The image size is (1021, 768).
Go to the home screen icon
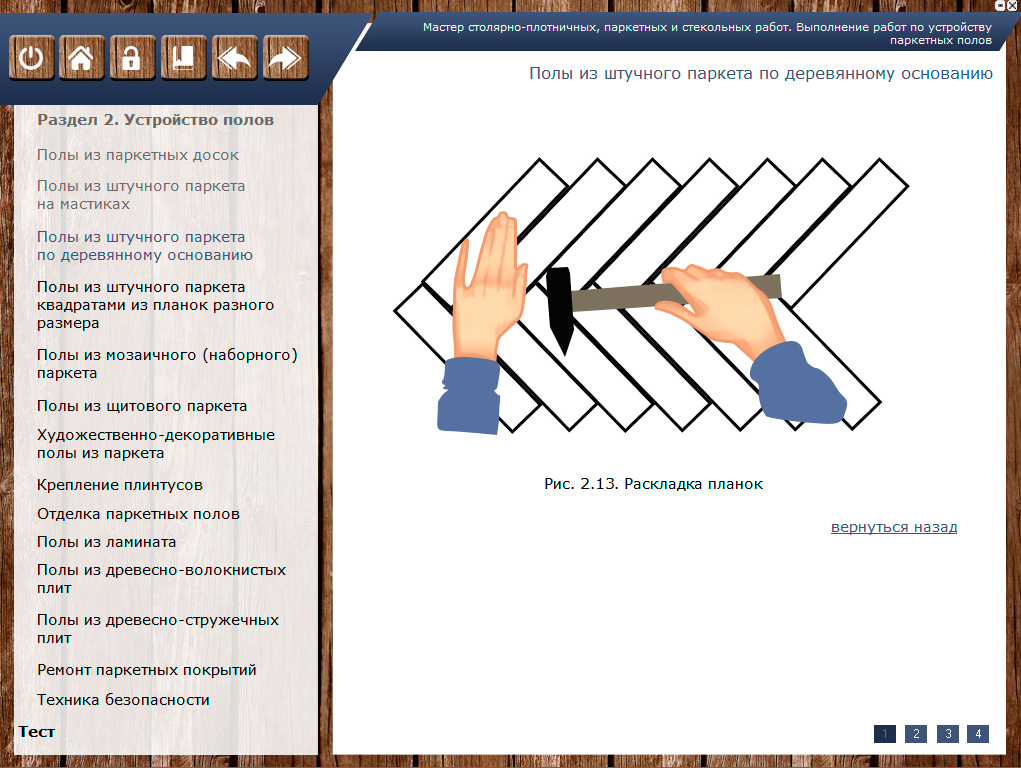[82, 59]
